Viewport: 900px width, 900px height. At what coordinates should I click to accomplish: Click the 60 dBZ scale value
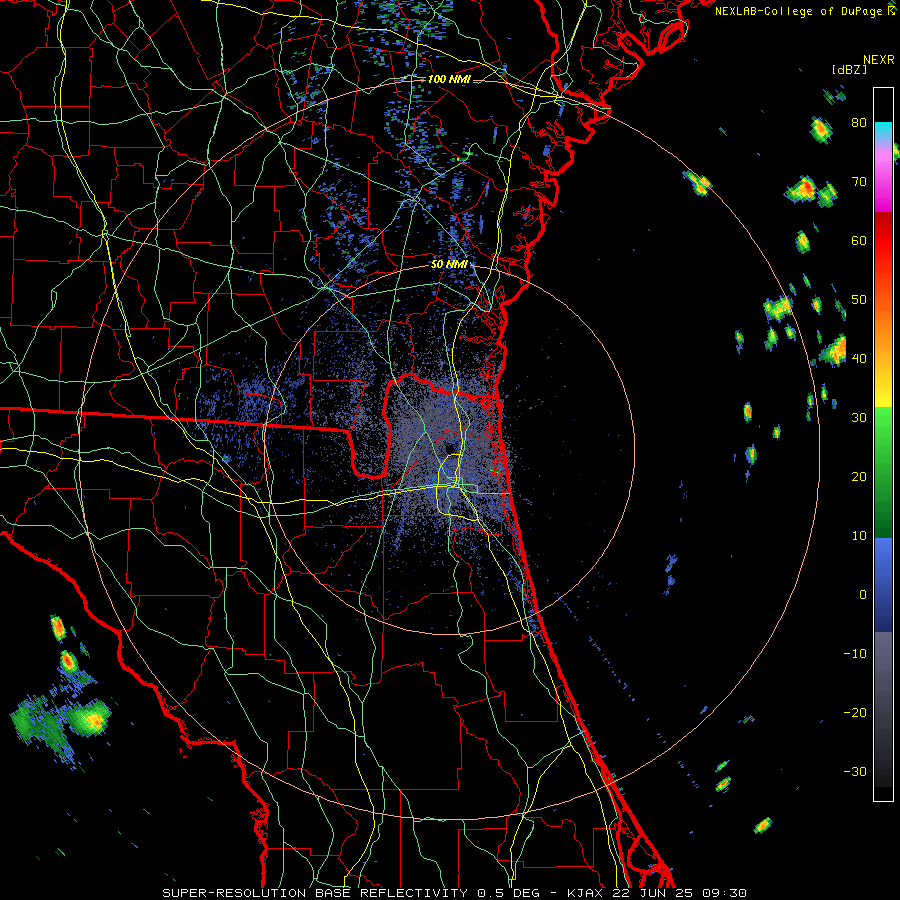[x=859, y=240]
